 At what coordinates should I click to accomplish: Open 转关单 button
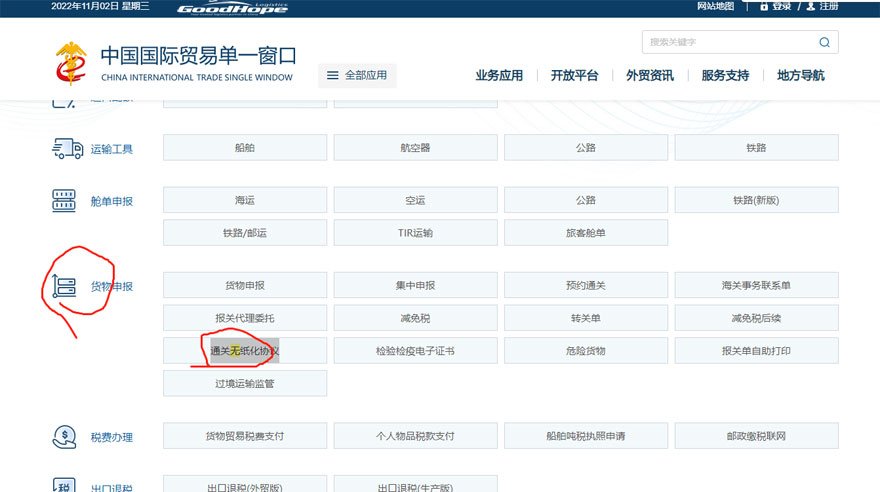coord(586,318)
